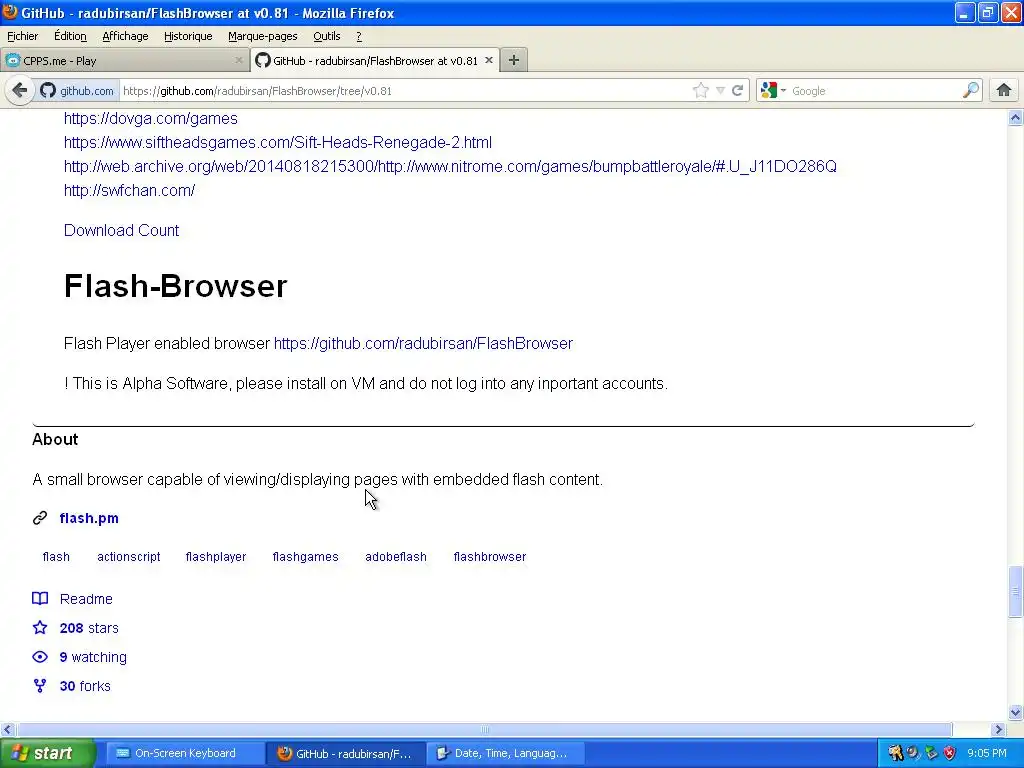The height and width of the screenshot is (768, 1024).
Task: Select the actionscript topic tag
Action: click(129, 556)
